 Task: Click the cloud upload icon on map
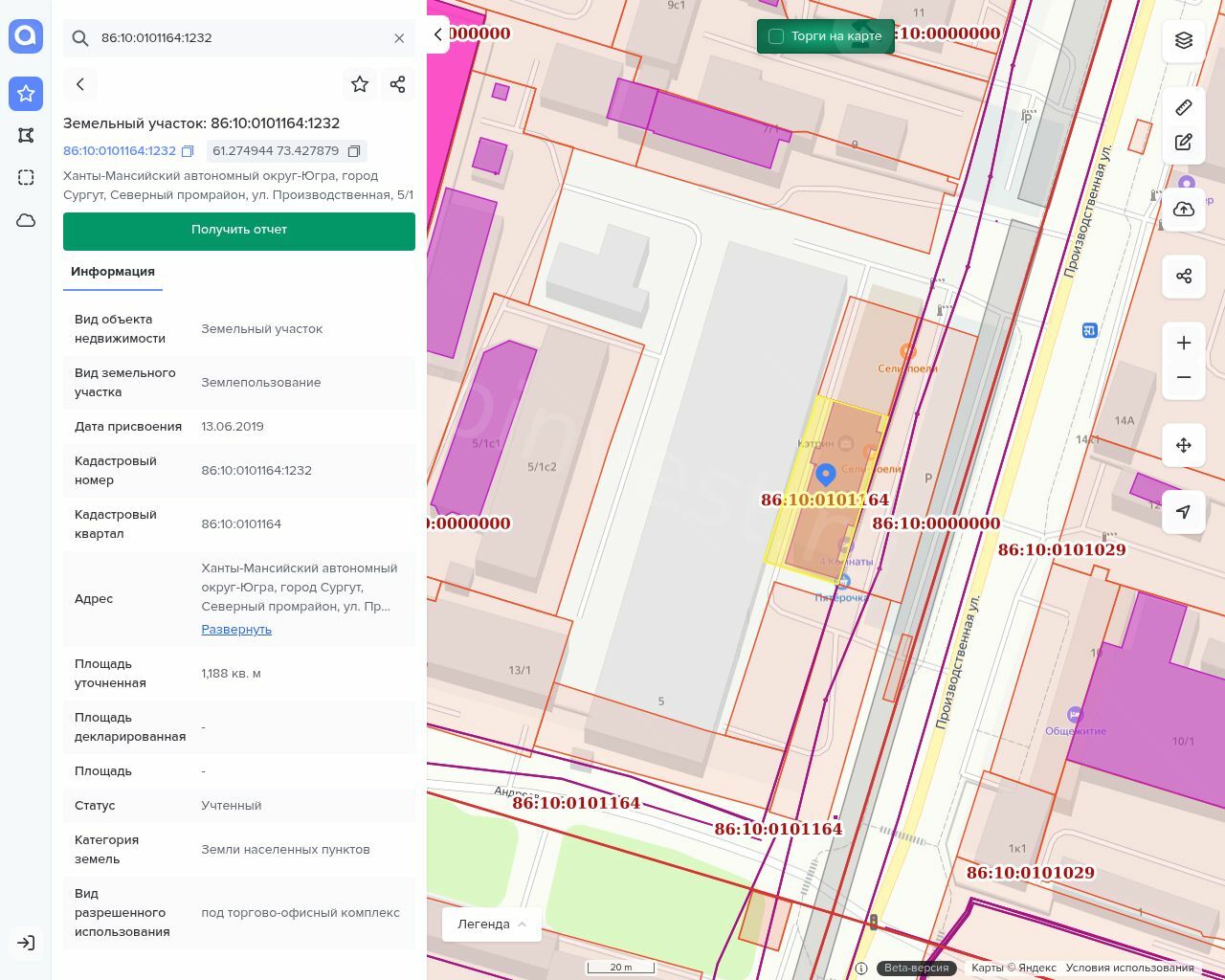1184,210
